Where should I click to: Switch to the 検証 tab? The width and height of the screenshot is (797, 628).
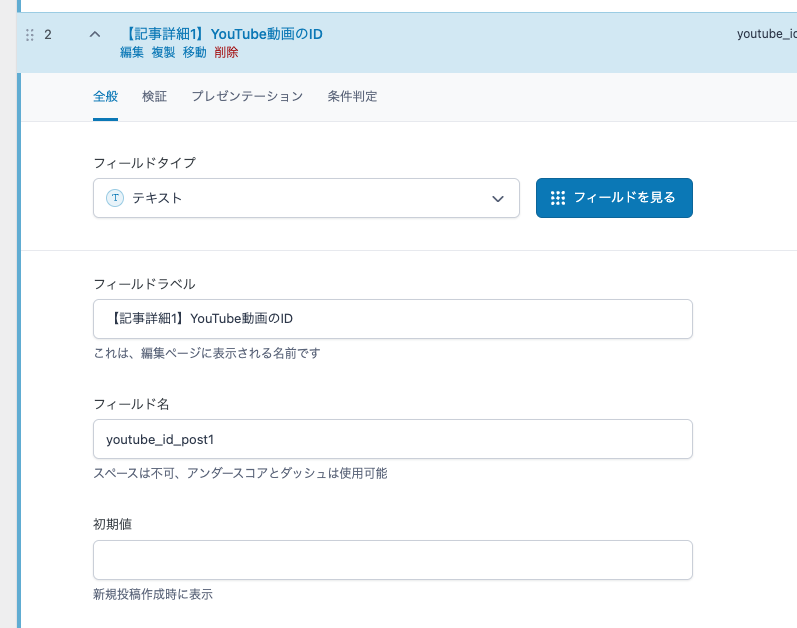[x=155, y=97]
